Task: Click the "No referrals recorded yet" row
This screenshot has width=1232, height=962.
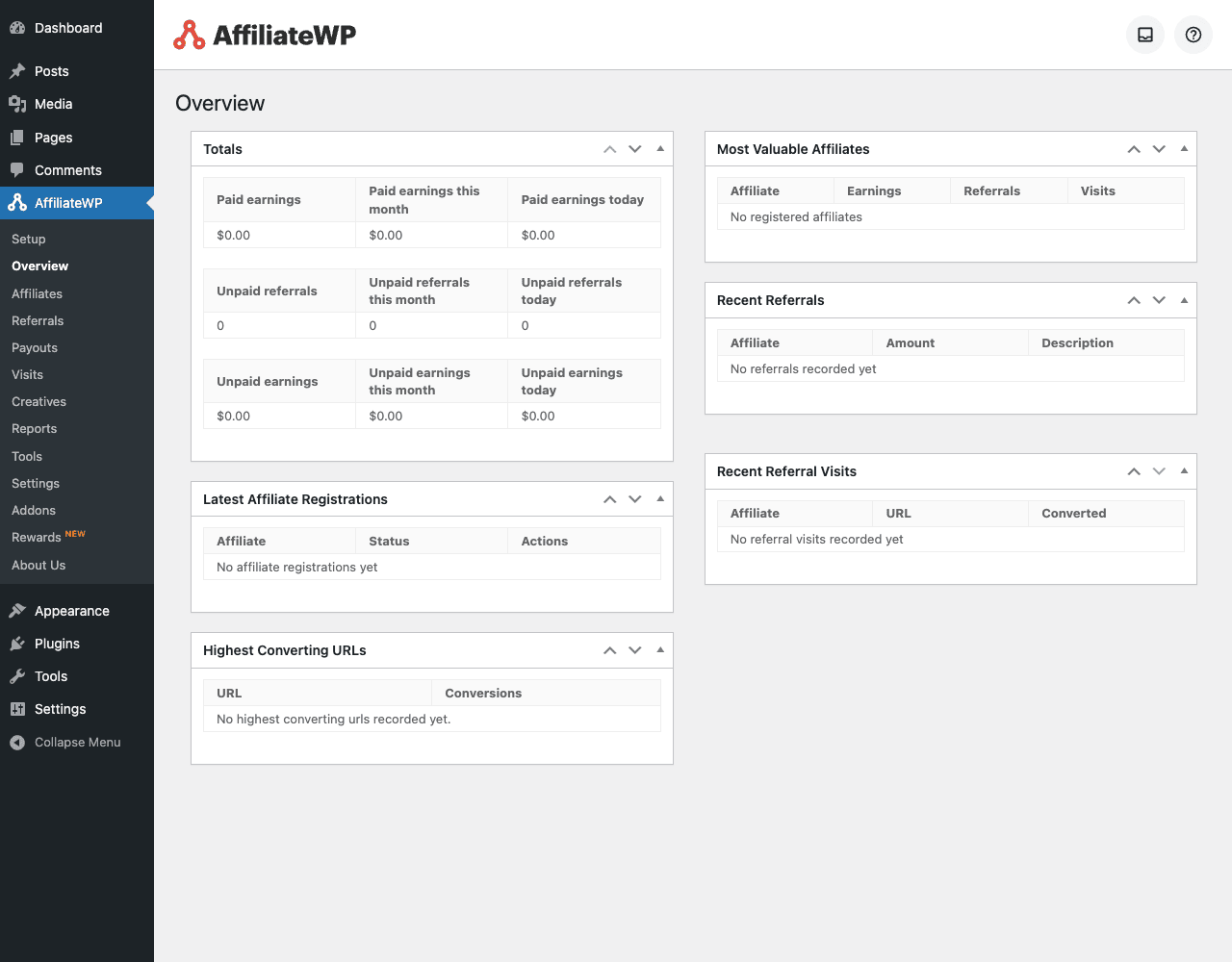Action: 951,368
